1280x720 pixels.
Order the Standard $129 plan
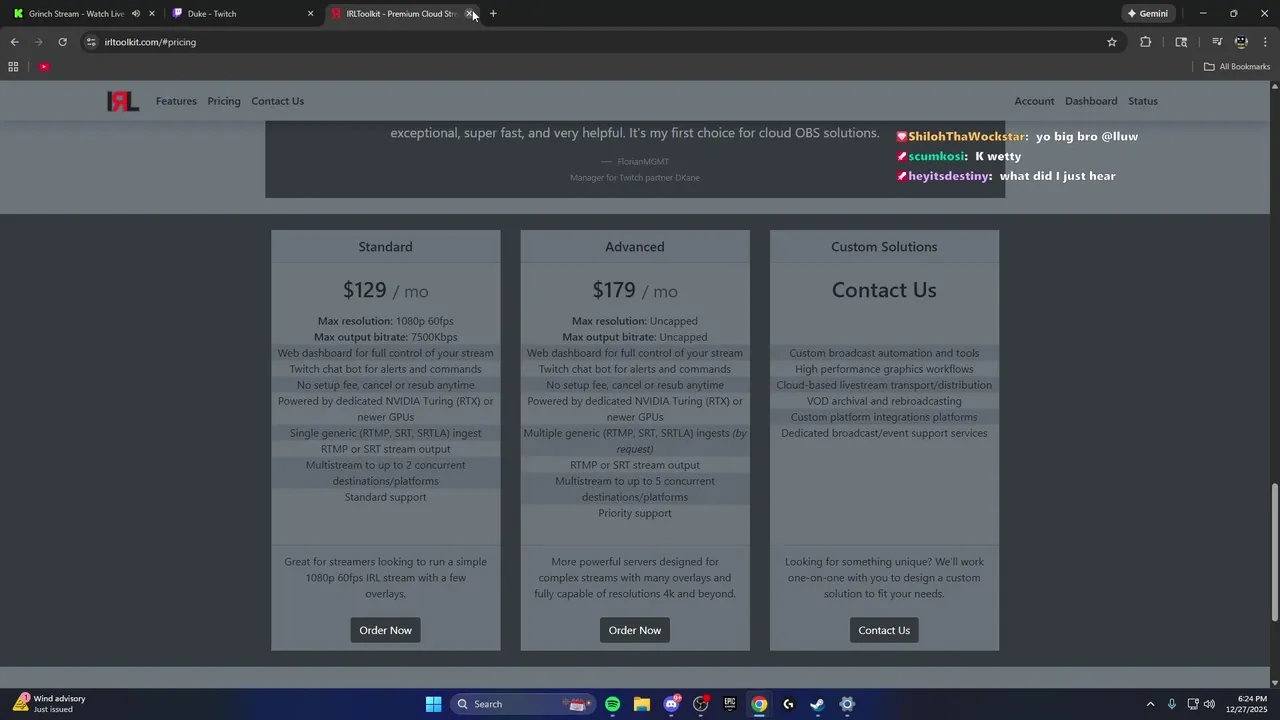(385, 630)
